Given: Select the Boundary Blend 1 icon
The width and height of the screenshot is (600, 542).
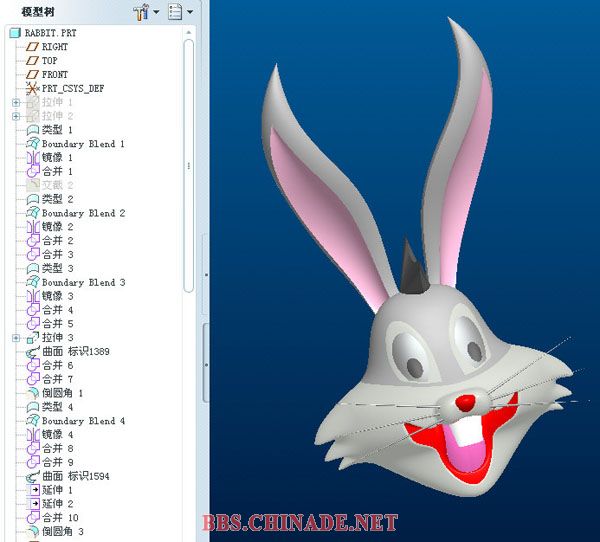Looking at the screenshot, I should (x=33, y=144).
